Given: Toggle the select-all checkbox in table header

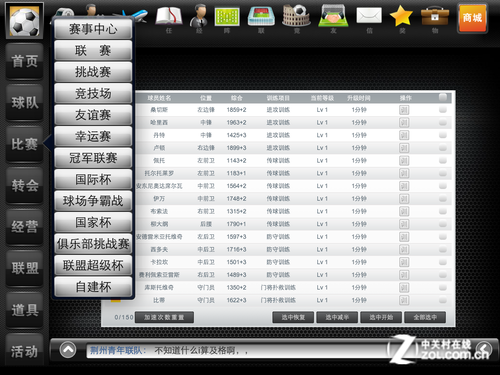Looking at the screenshot, I should pyautogui.click(x=443, y=97).
